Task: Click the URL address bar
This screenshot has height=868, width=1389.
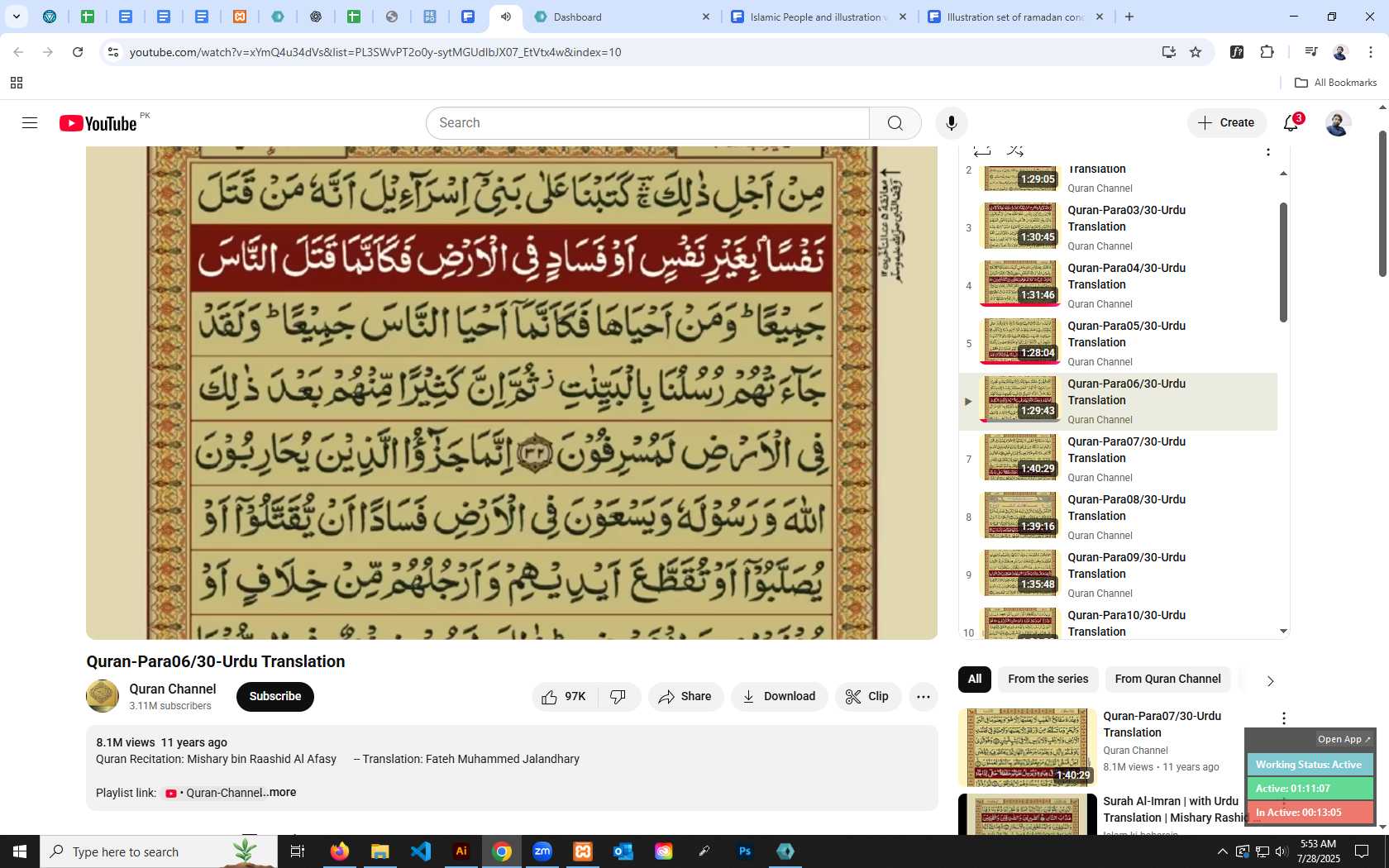Action: point(637,52)
